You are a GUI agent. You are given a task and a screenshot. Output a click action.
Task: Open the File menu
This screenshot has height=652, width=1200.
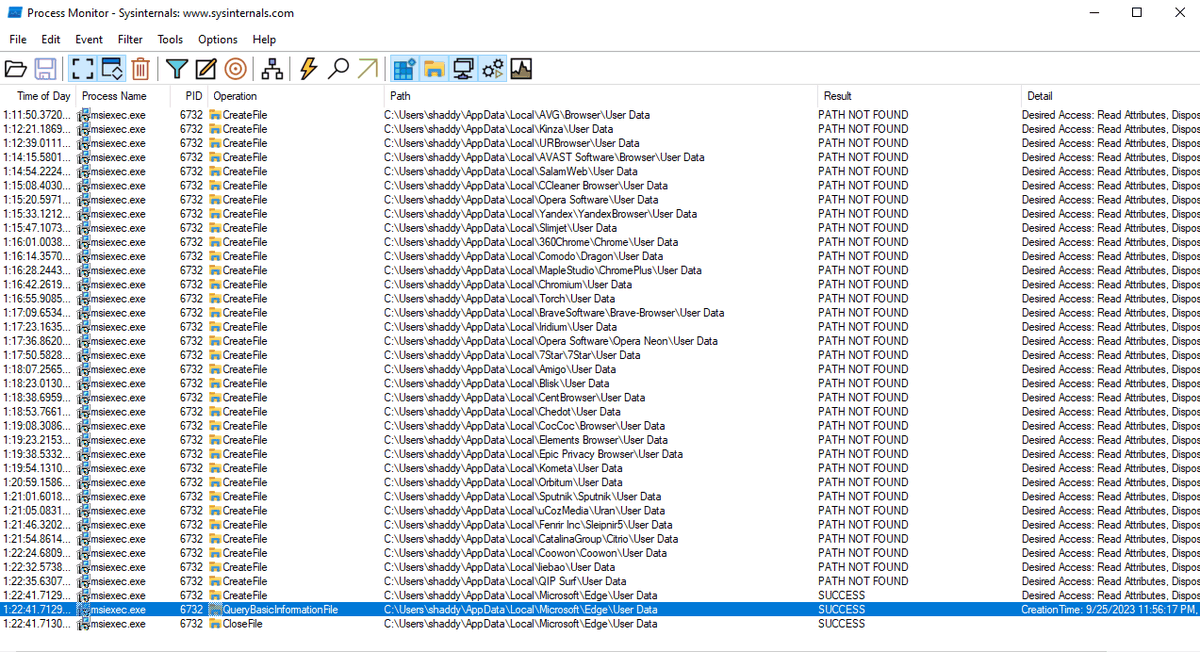(x=18, y=39)
